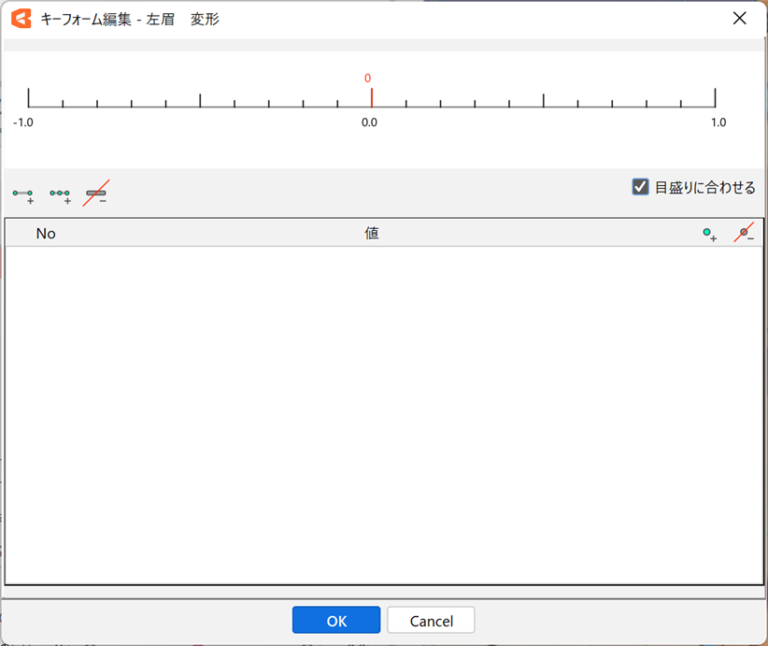
Task: Click the ruler tick at 1.0
Action: (715, 98)
